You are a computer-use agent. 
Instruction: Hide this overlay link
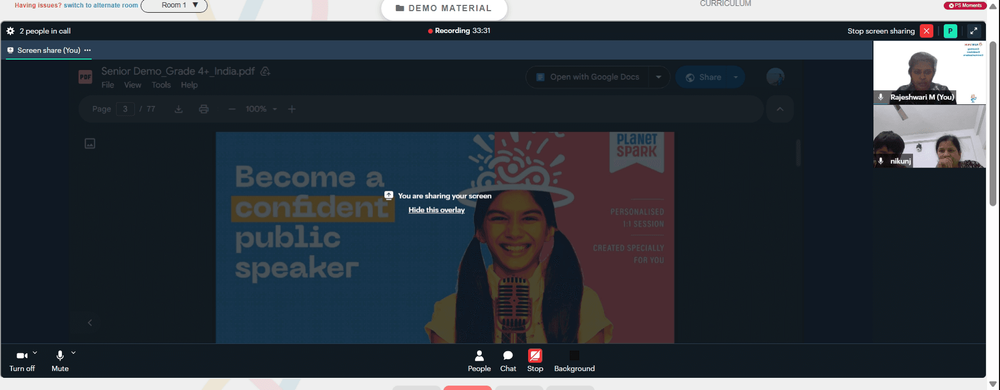pyautogui.click(x=436, y=210)
